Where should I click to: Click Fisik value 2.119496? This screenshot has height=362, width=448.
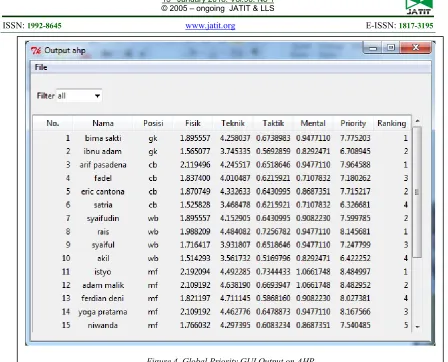[195, 165]
